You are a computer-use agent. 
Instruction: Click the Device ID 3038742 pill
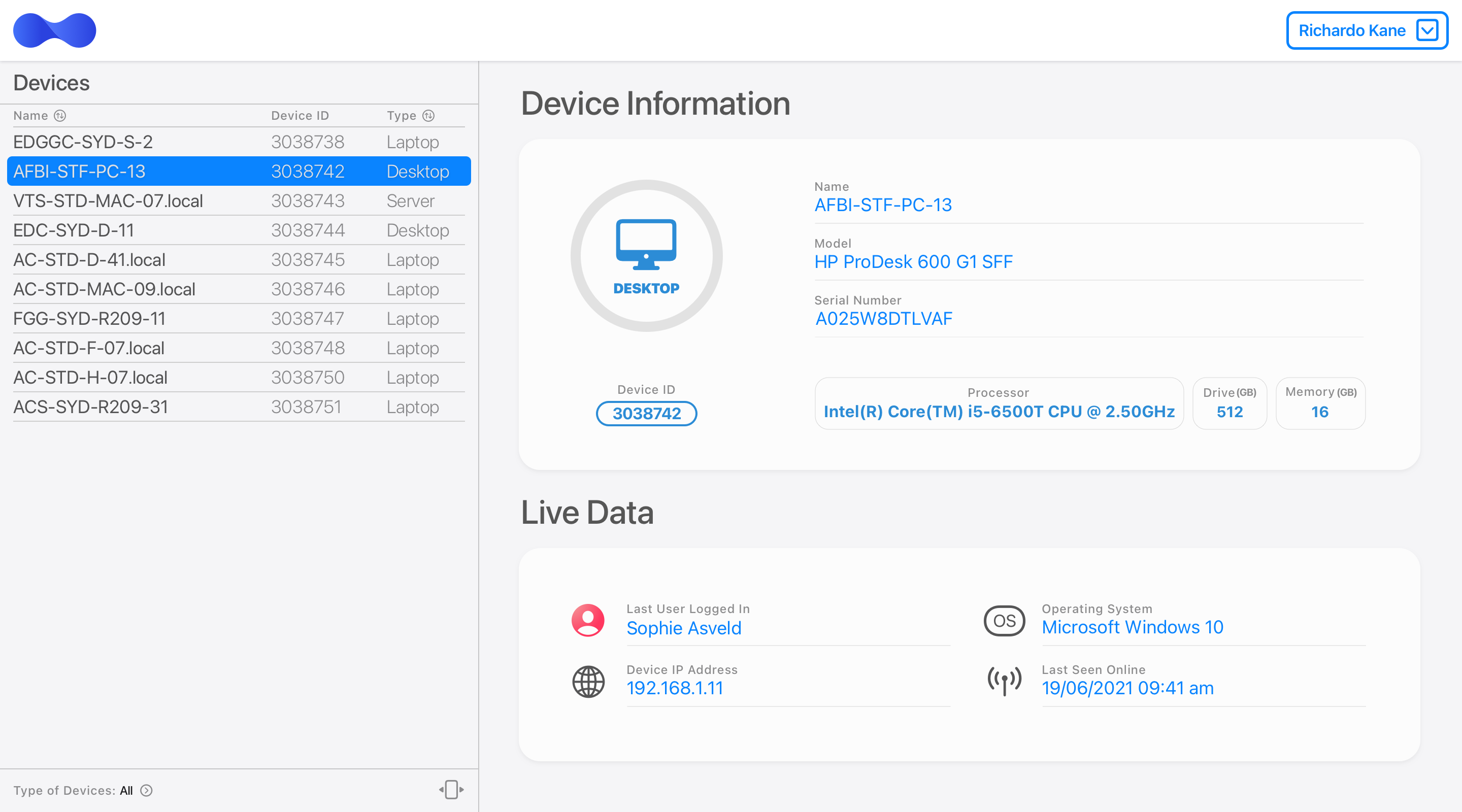(x=646, y=413)
